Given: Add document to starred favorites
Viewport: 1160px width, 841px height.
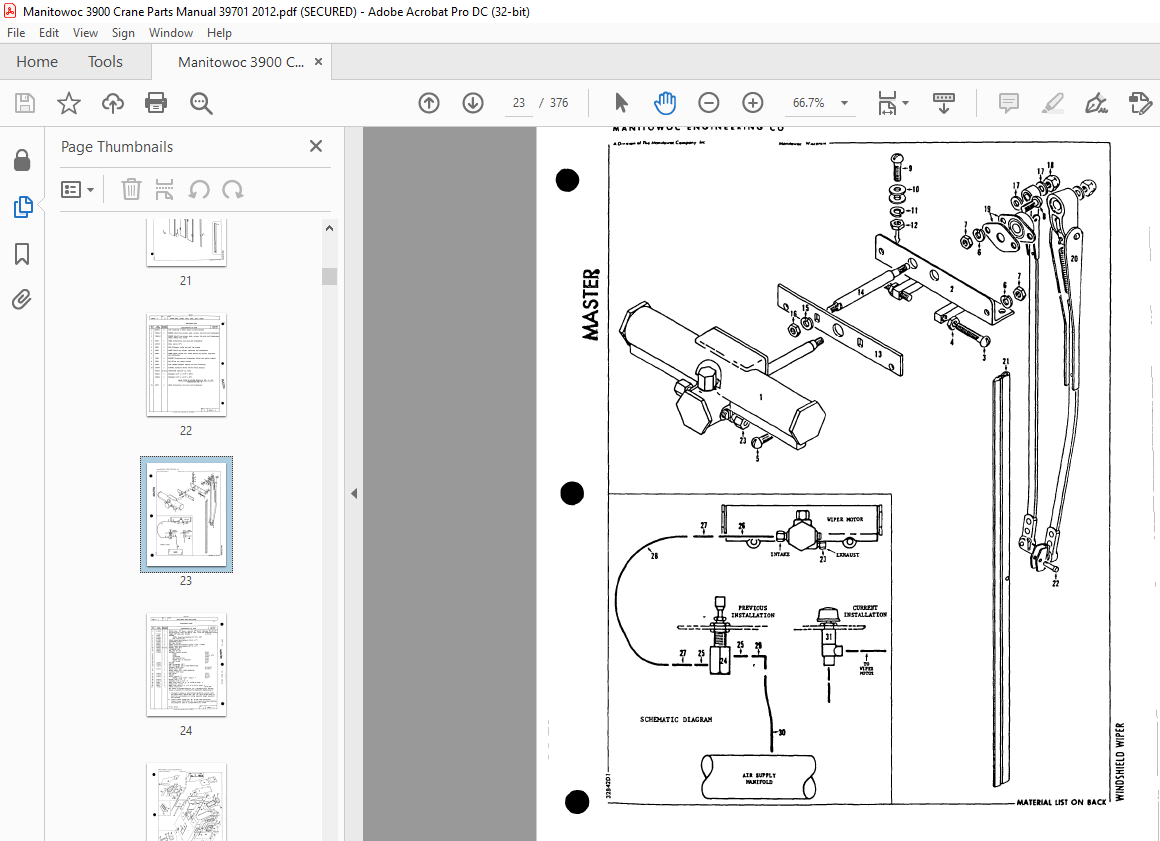Looking at the screenshot, I should click(69, 103).
